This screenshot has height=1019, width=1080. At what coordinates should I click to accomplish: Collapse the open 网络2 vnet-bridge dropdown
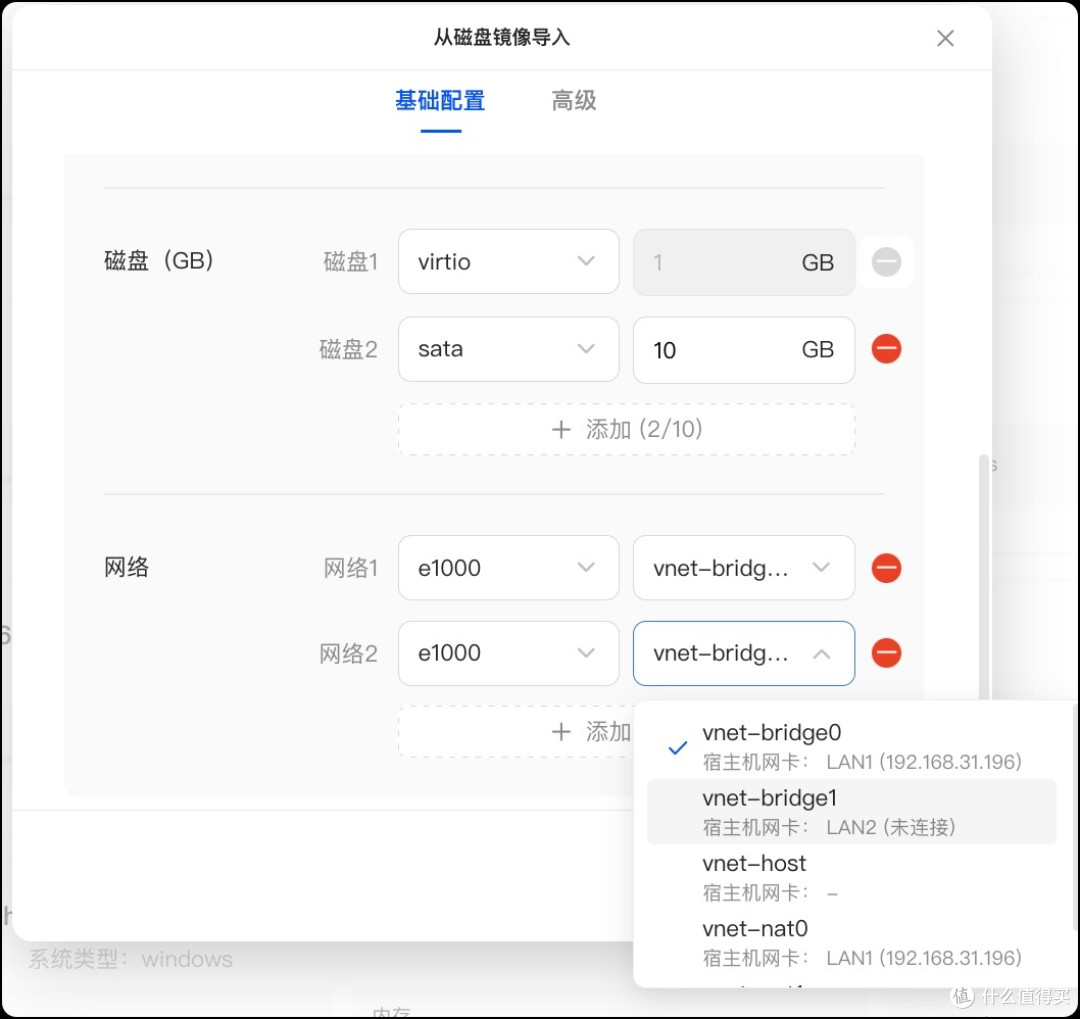[x=744, y=653]
